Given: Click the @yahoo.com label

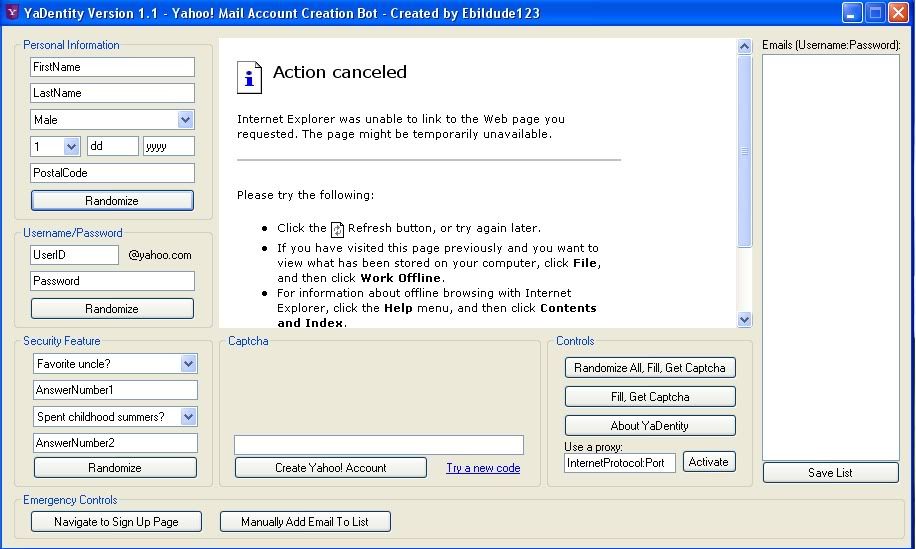Looking at the screenshot, I should 160,255.
